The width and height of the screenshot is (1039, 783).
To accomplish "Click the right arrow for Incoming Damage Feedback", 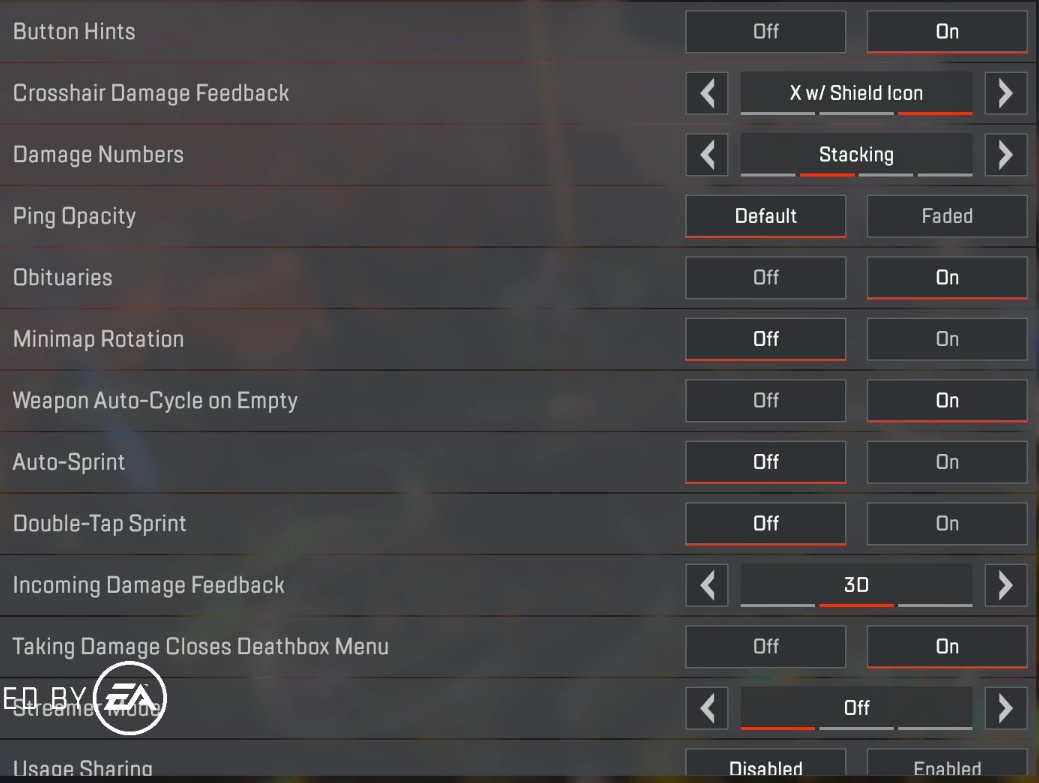I will click(1006, 585).
